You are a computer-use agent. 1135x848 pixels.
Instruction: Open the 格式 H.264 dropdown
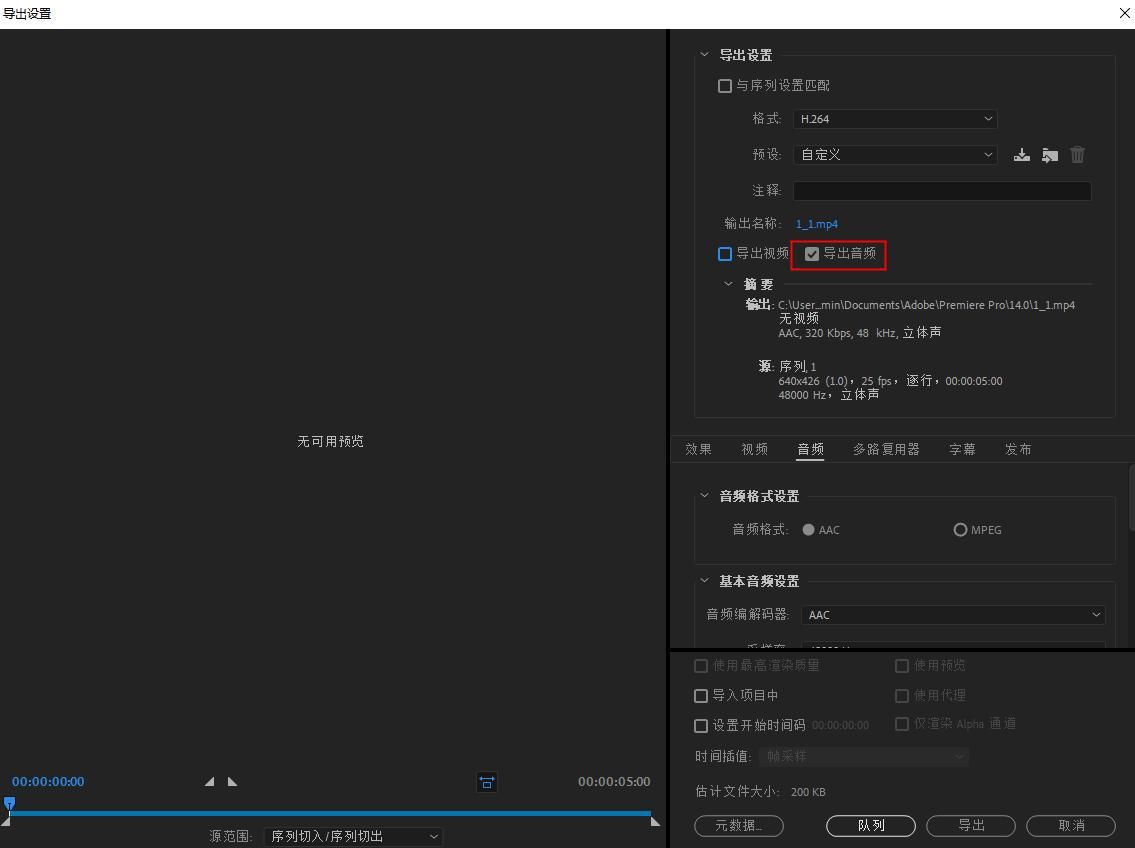[895, 119]
